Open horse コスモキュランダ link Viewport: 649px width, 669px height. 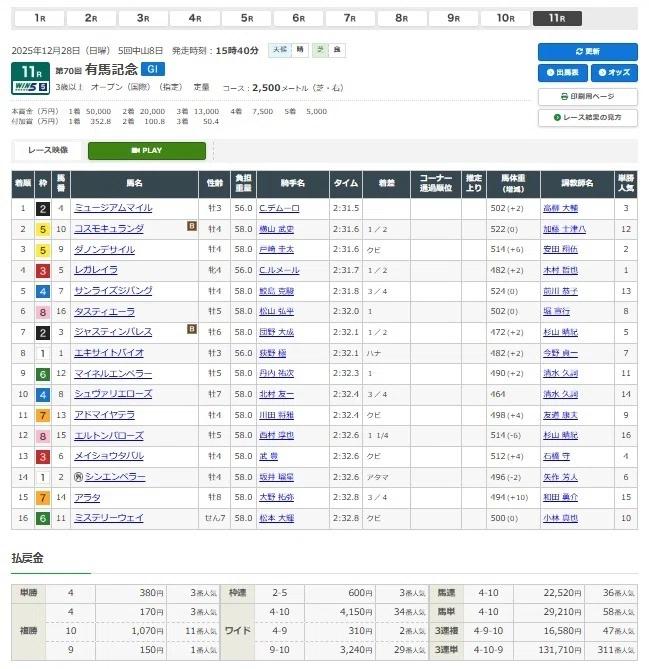[109, 229]
